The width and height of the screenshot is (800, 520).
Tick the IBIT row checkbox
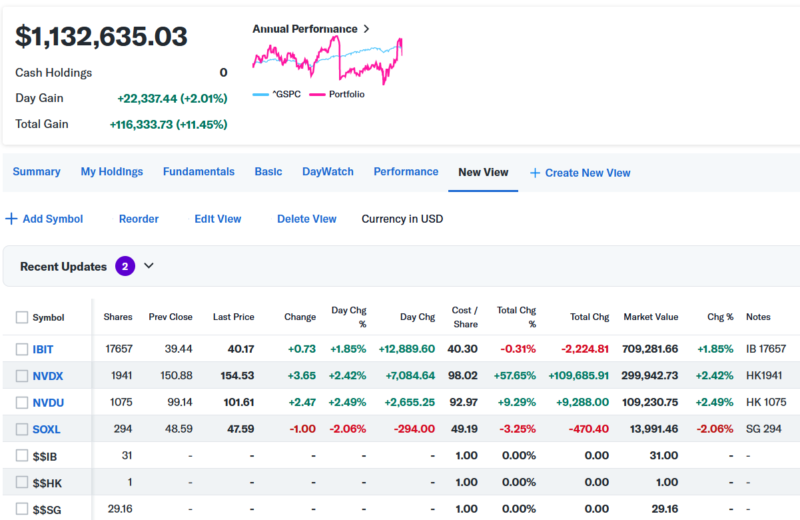tap(22, 349)
